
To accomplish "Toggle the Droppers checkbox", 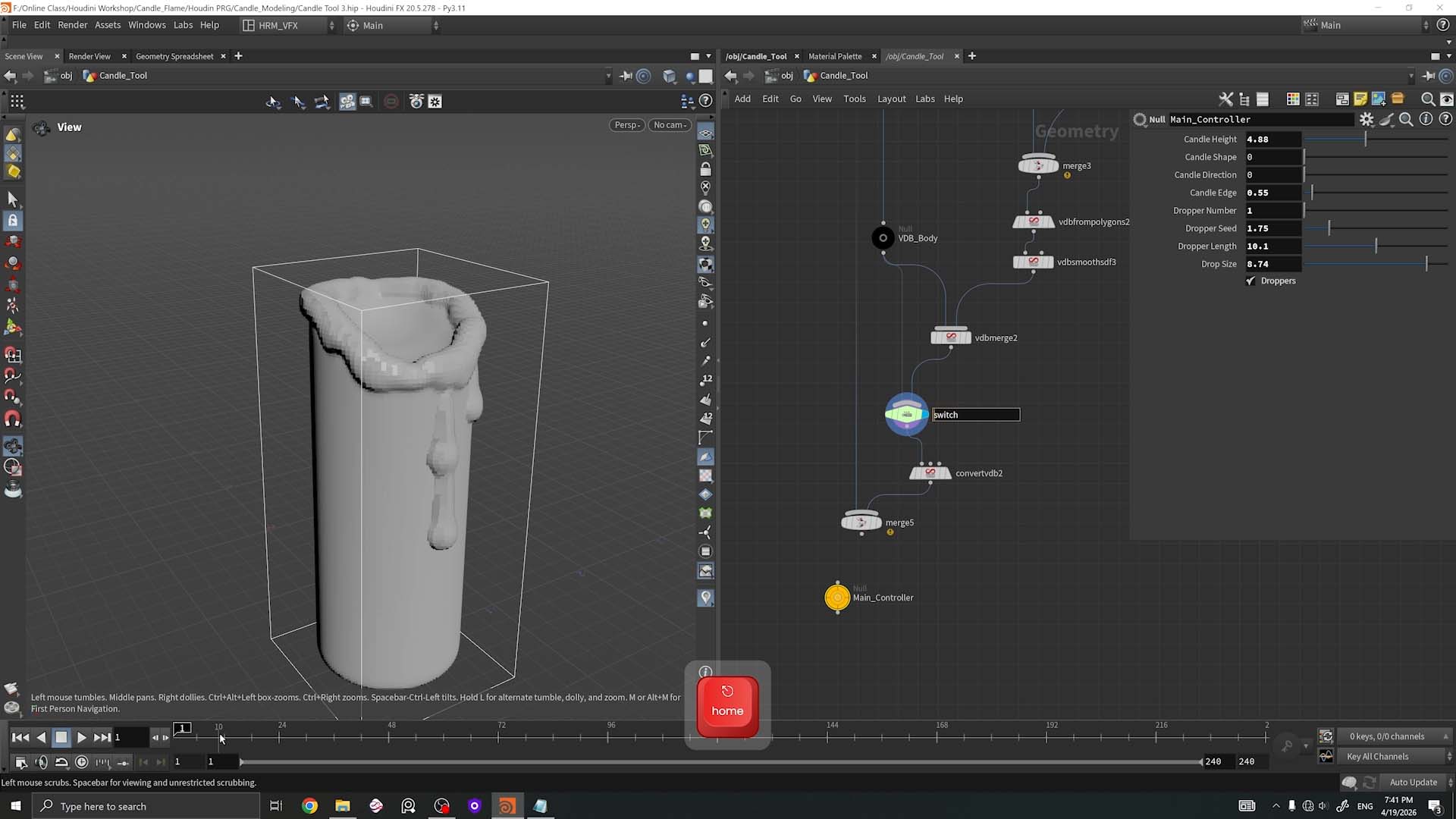I will [1250, 281].
